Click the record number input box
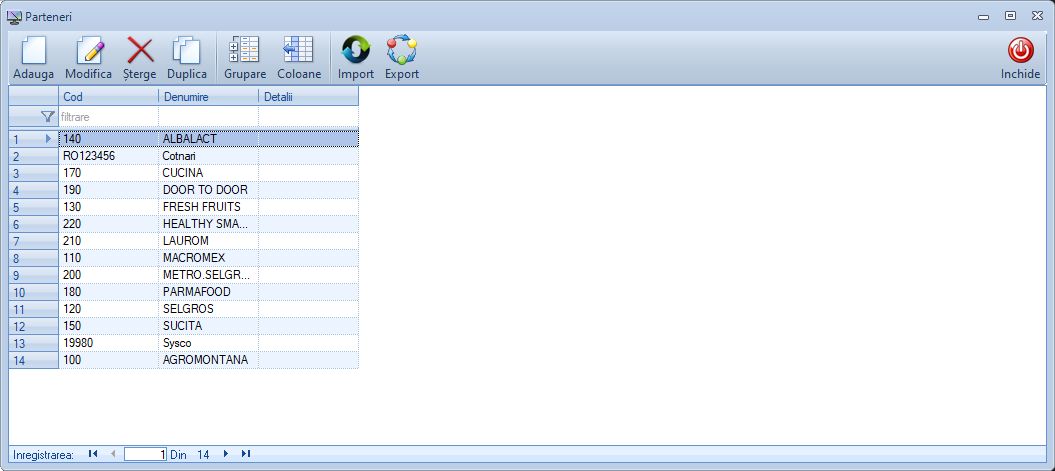1055x471 pixels. [145, 454]
